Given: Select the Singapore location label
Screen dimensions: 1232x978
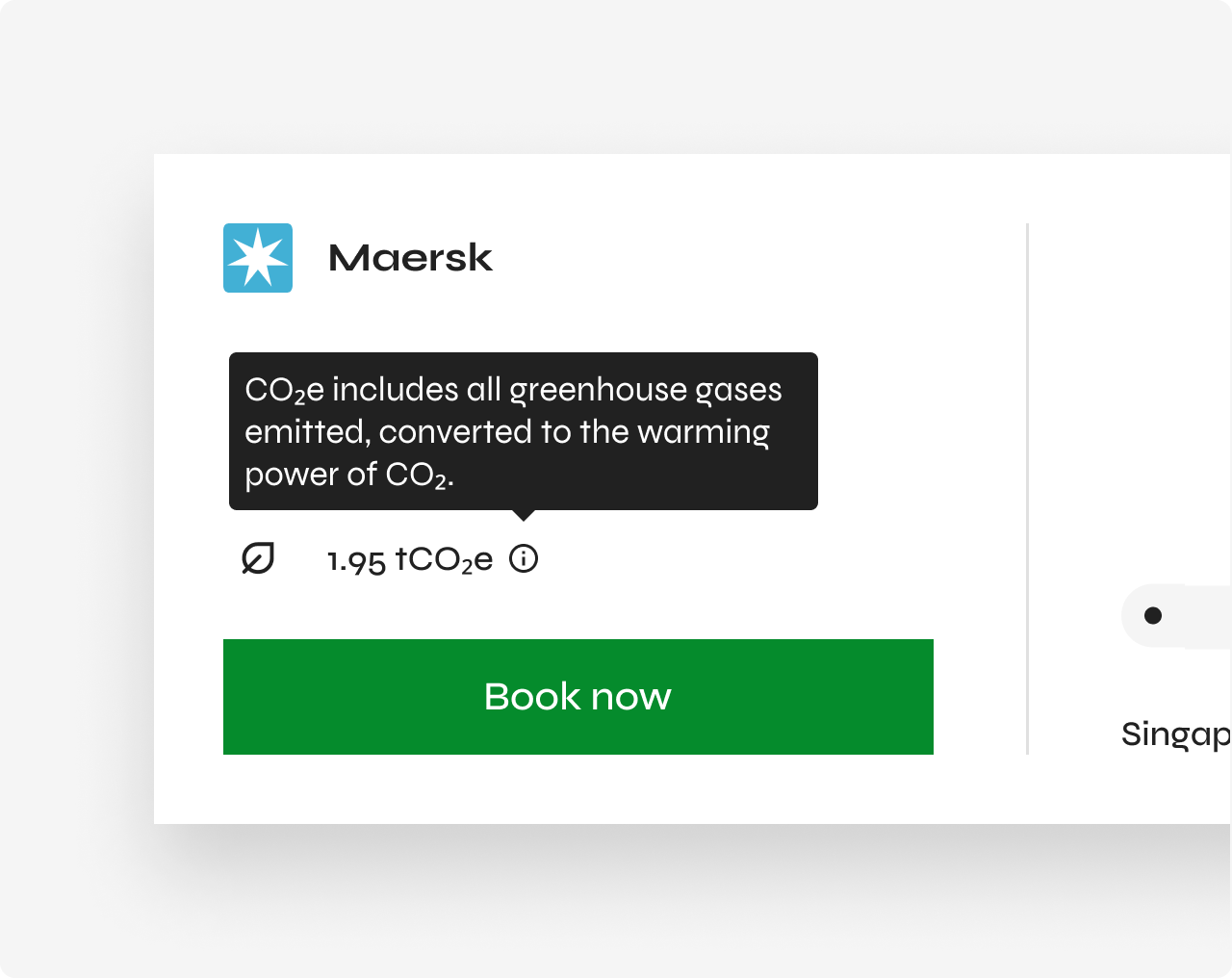Looking at the screenshot, I should [x=1174, y=733].
